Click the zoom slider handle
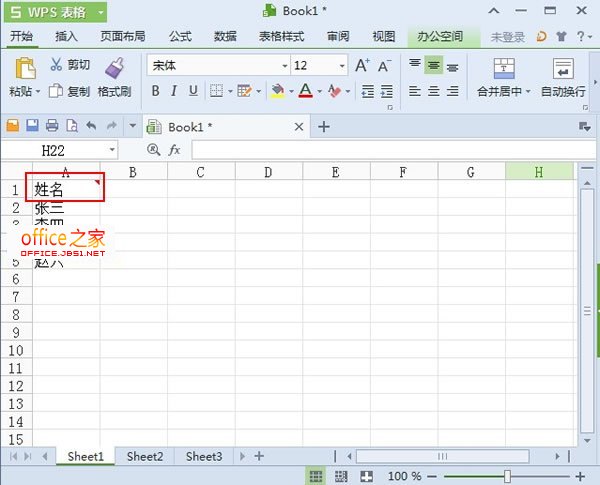 point(507,477)
